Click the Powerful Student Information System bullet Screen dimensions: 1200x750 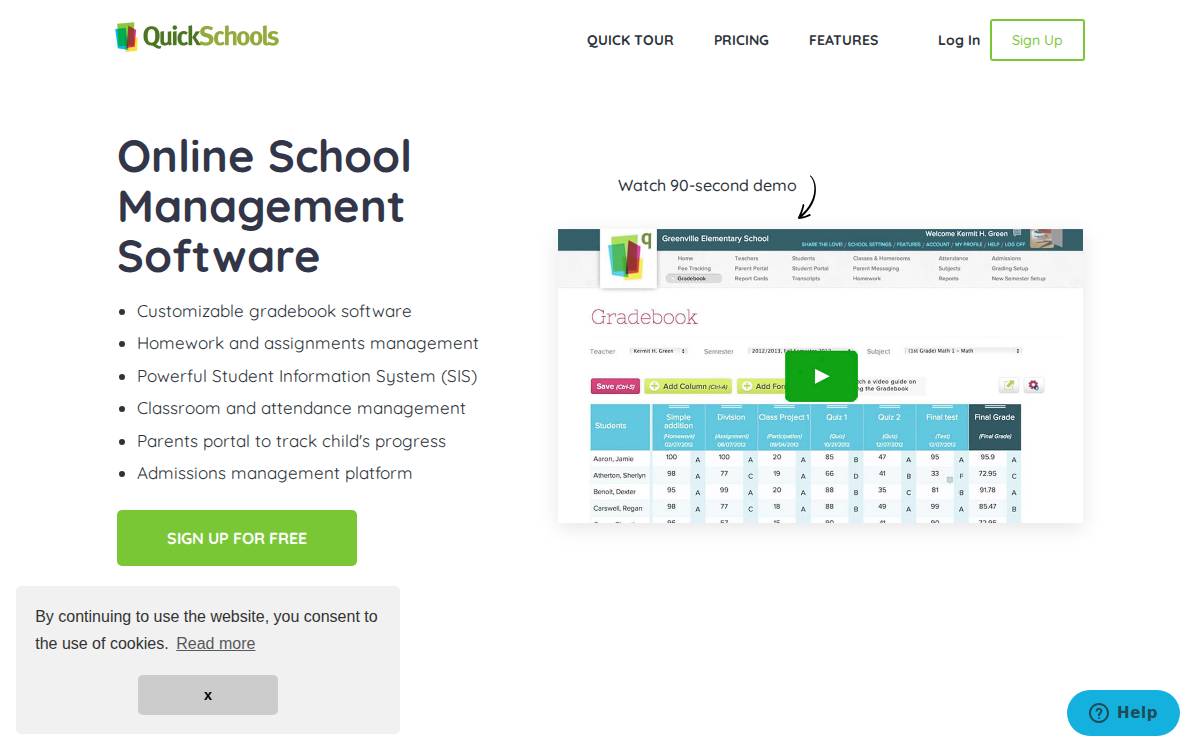307,376
